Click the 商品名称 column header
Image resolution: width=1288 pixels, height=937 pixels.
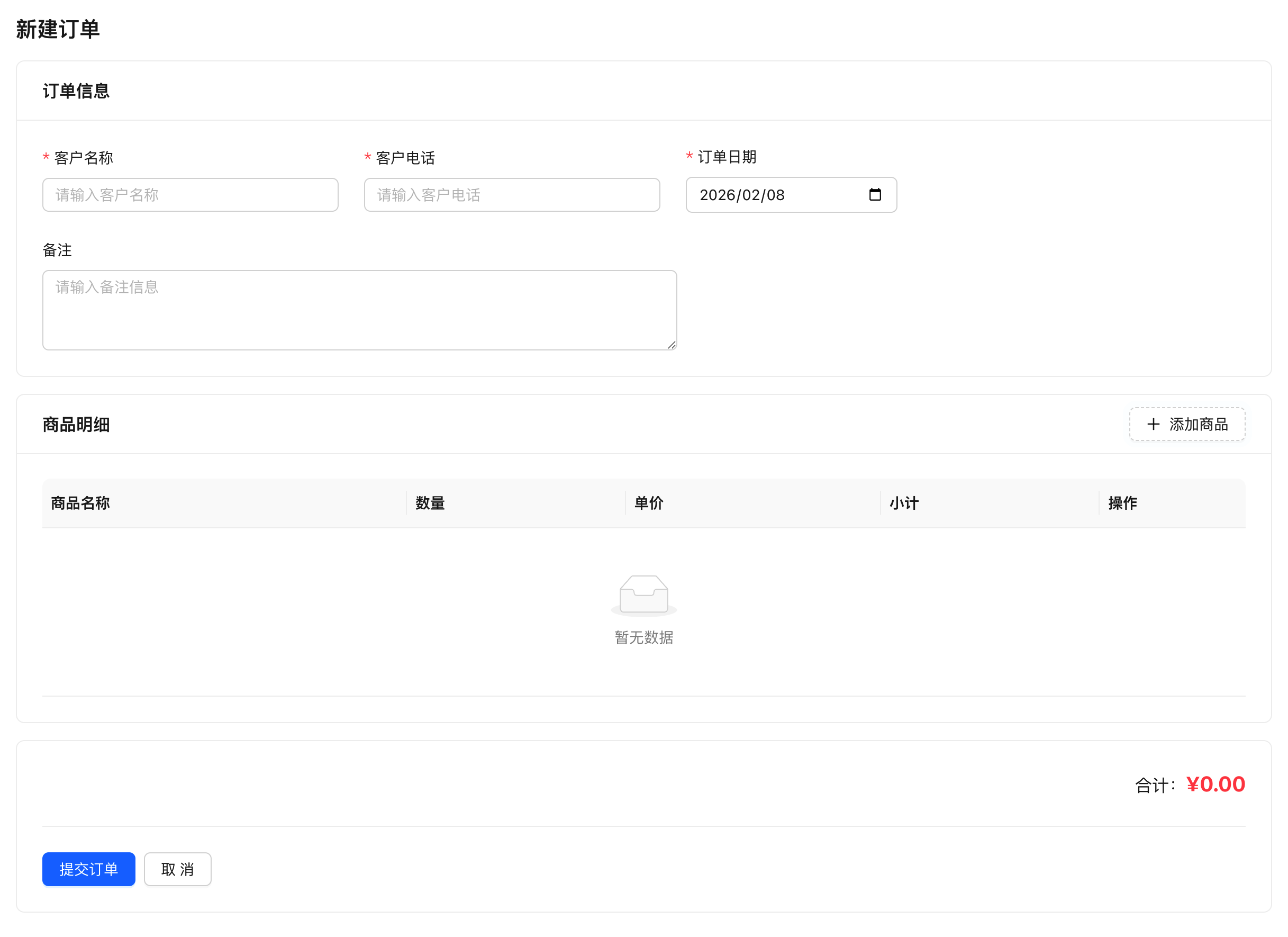[x=80, y=503]
